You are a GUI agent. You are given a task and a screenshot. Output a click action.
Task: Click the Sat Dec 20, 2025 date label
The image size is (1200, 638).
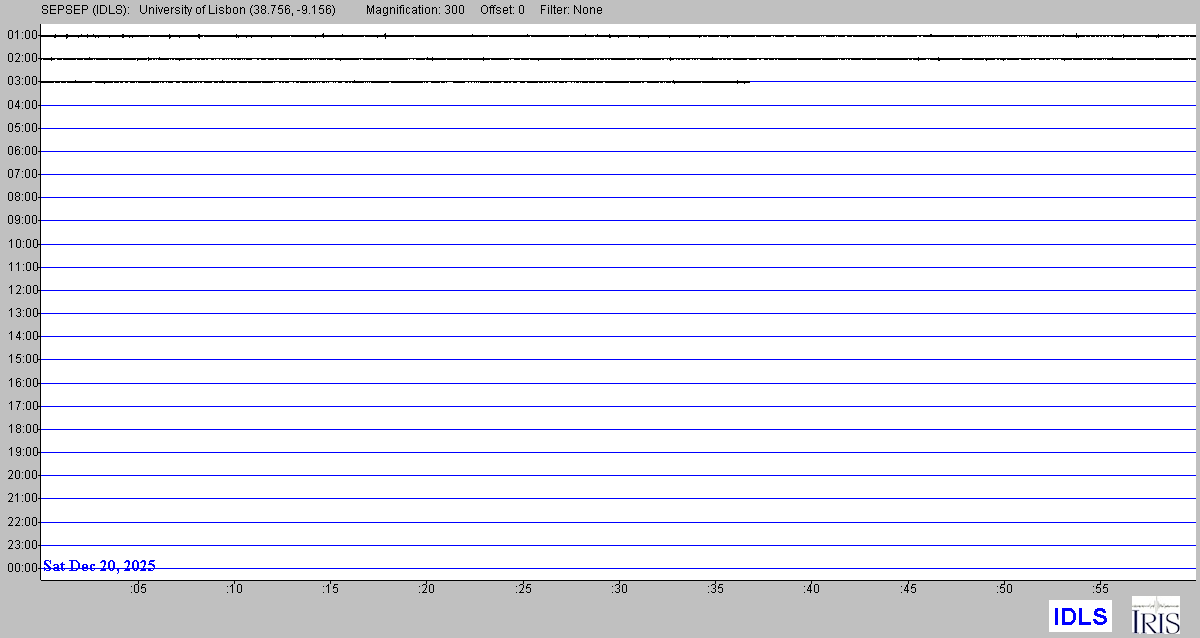click(x=99, y=566)
